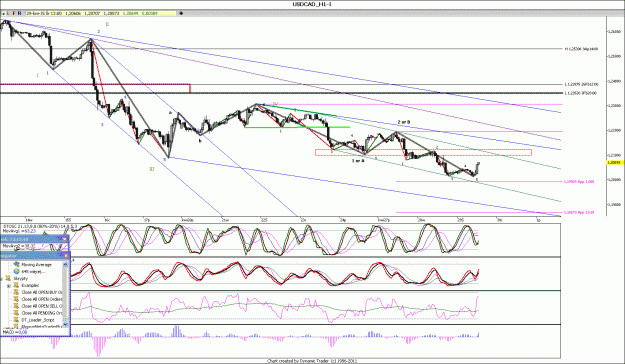
Task: Click the 'L 1,22875' price level label
Action: [581, 85]
